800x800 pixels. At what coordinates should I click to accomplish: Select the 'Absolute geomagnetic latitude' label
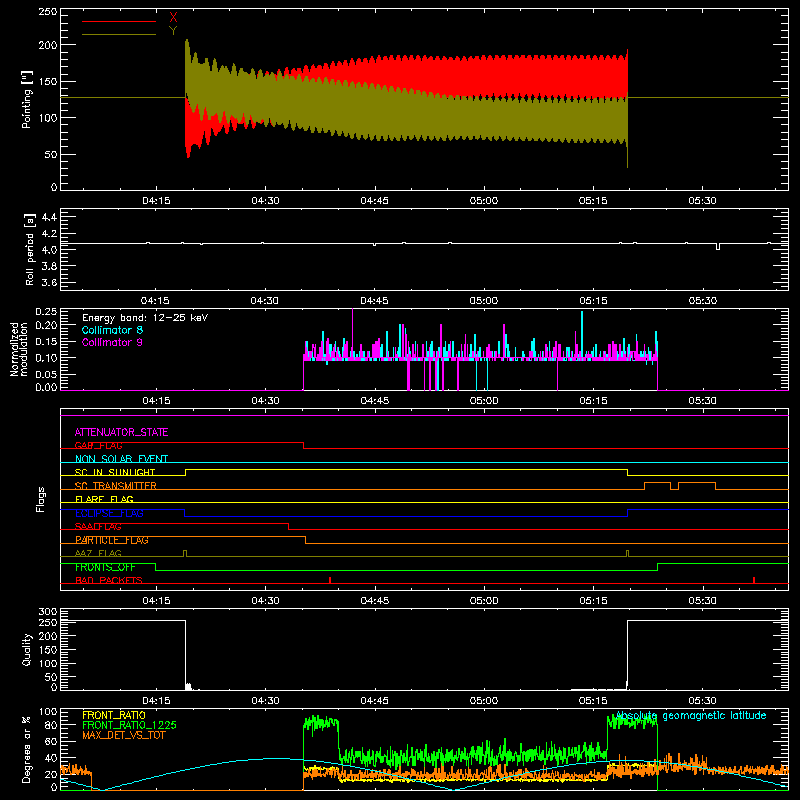pyautogui.click(x=691, y=715)
